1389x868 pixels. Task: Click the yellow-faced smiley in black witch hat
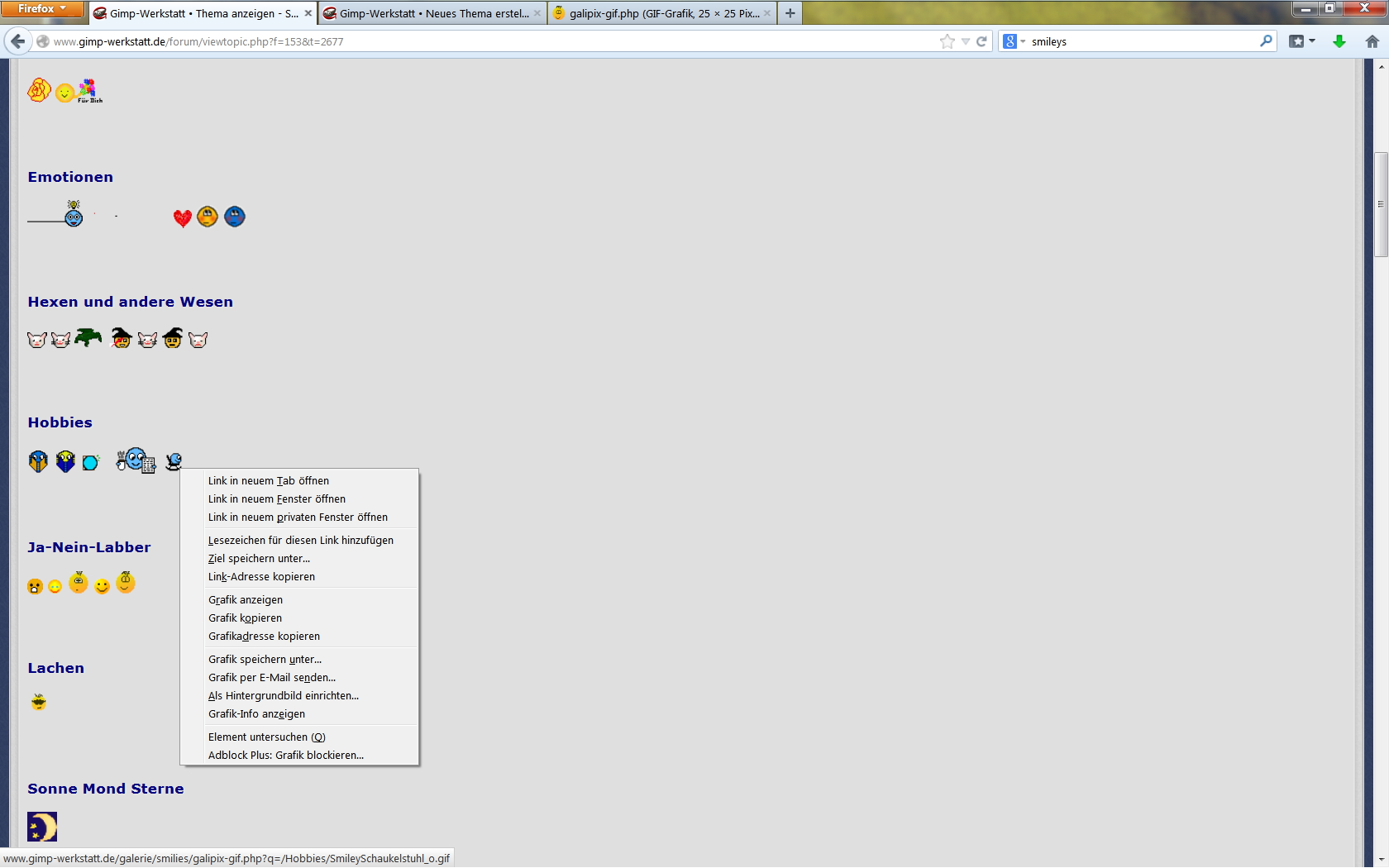173,337
